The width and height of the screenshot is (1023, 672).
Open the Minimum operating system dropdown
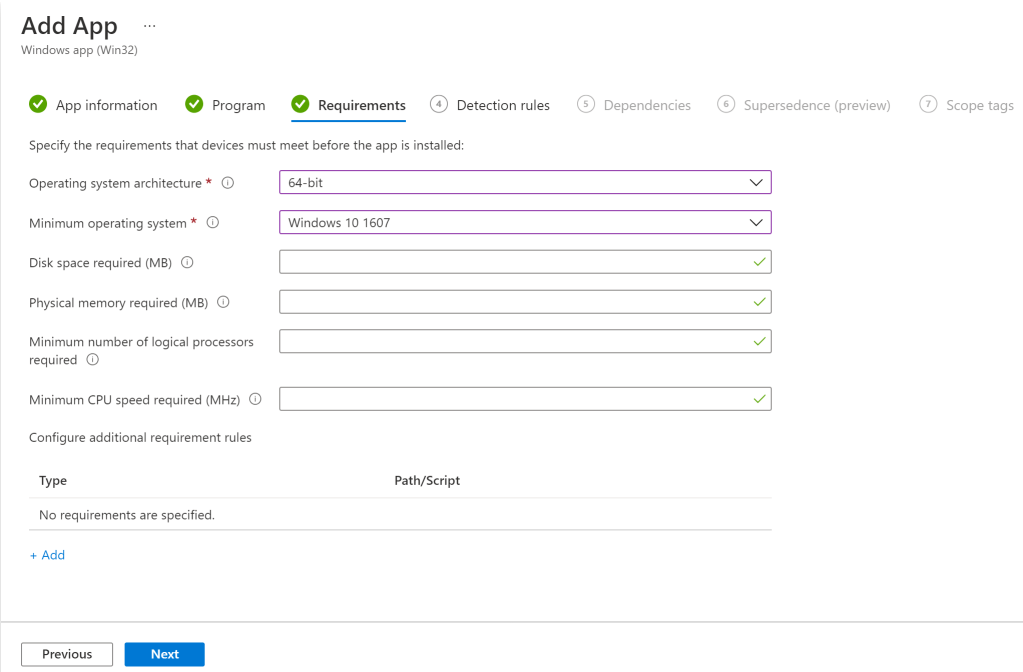click(x=525, y=222)
